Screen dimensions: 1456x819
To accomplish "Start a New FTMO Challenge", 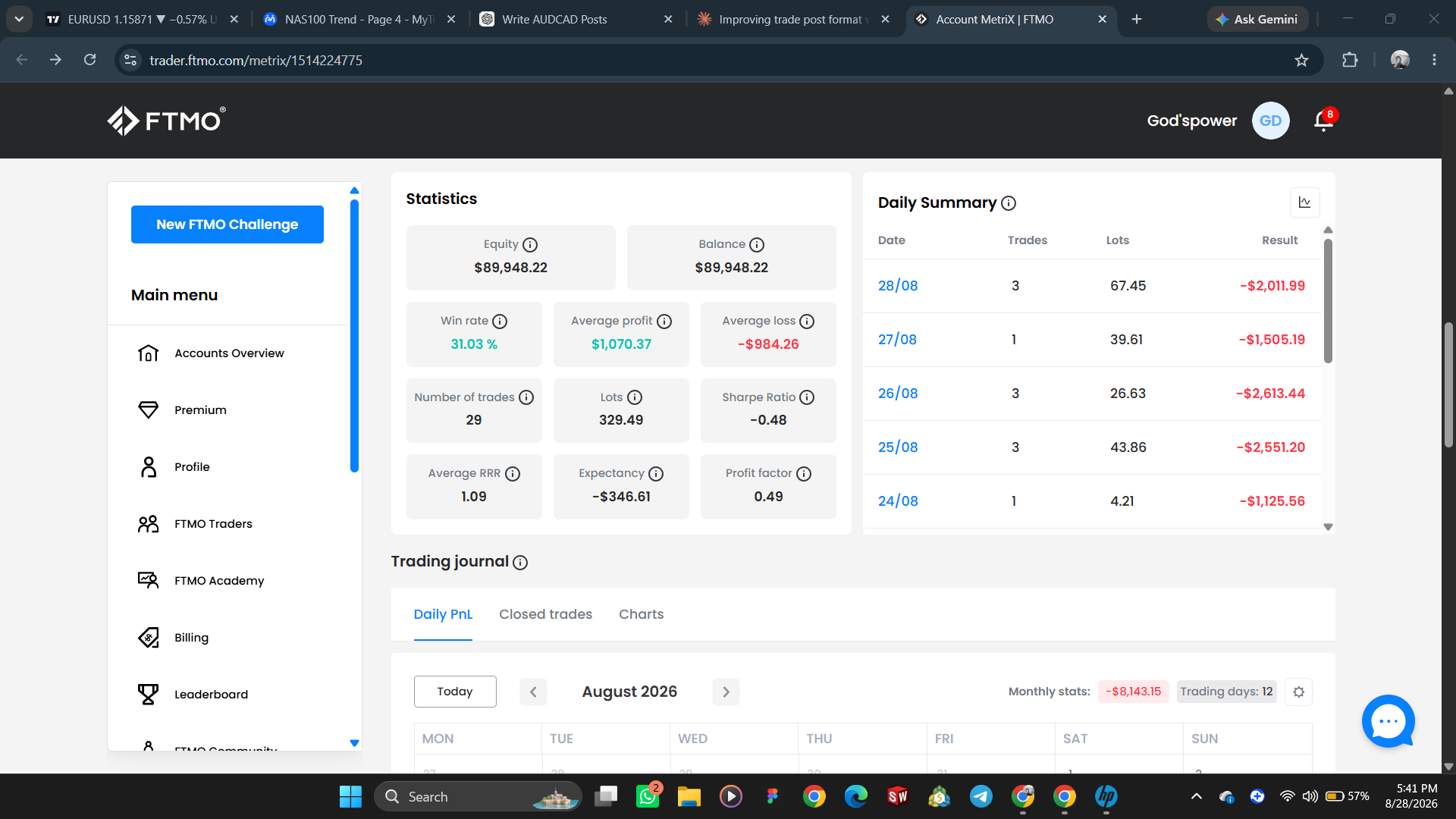I will tap(227, 224).
